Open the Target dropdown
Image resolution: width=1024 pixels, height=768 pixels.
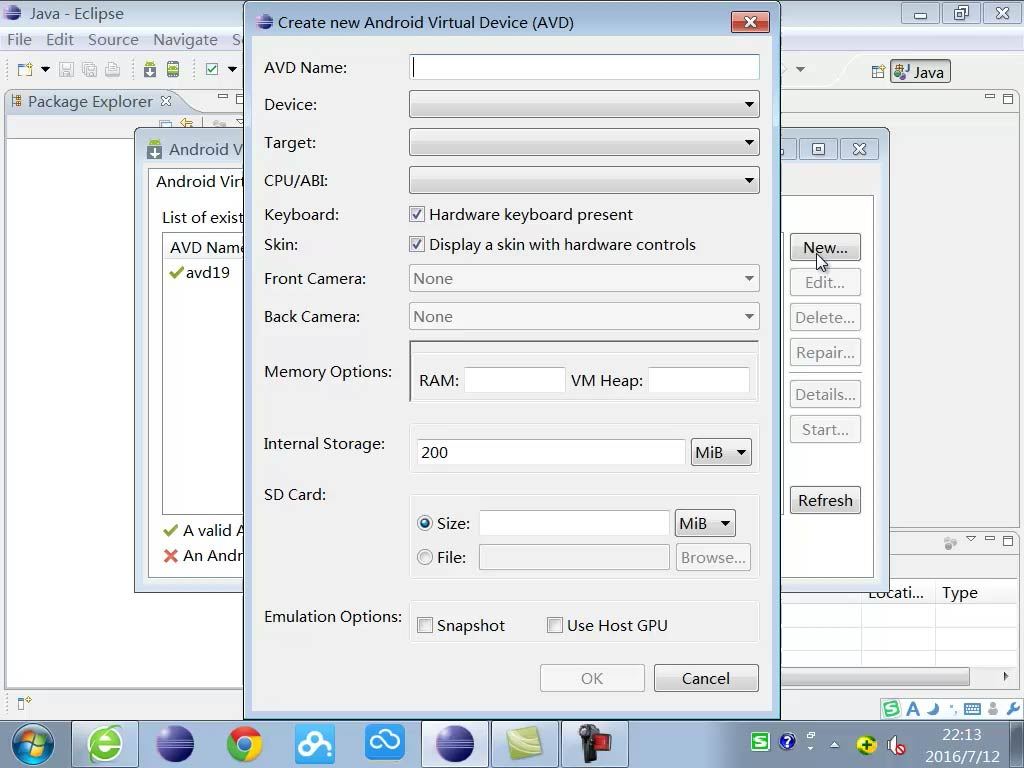[x=584, y=142]
